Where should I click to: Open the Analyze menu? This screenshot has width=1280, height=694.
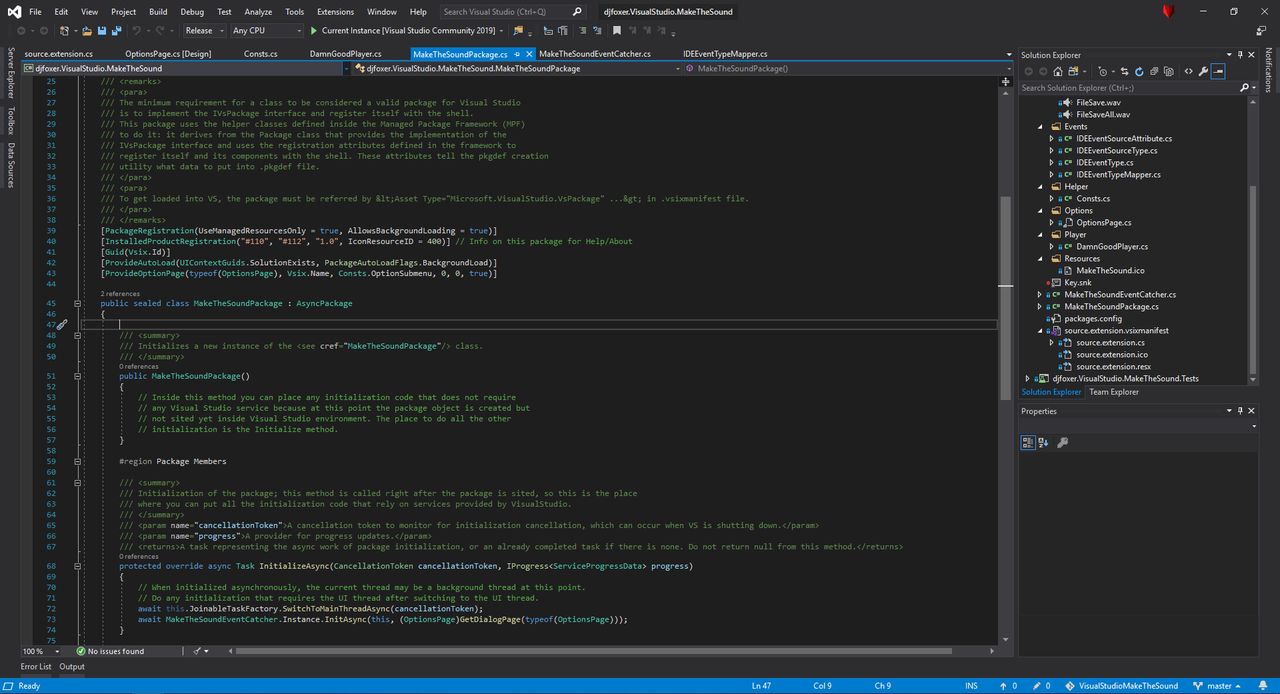(x=258, y=12)
